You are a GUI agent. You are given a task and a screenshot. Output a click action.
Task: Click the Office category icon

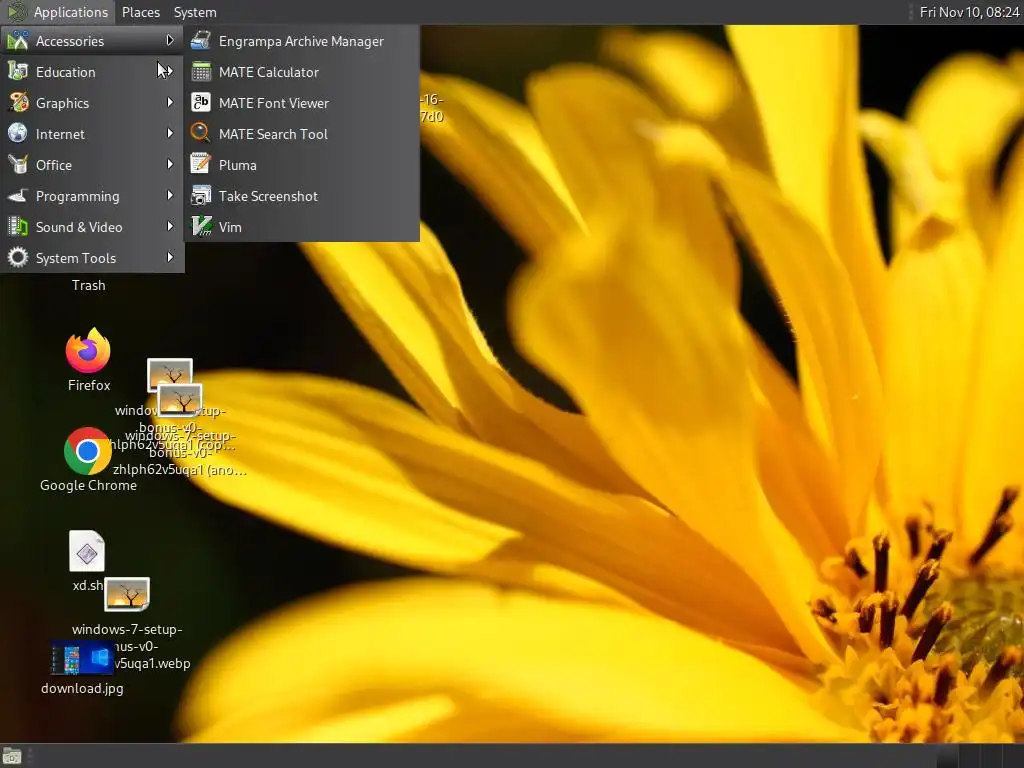click(18, 165)
